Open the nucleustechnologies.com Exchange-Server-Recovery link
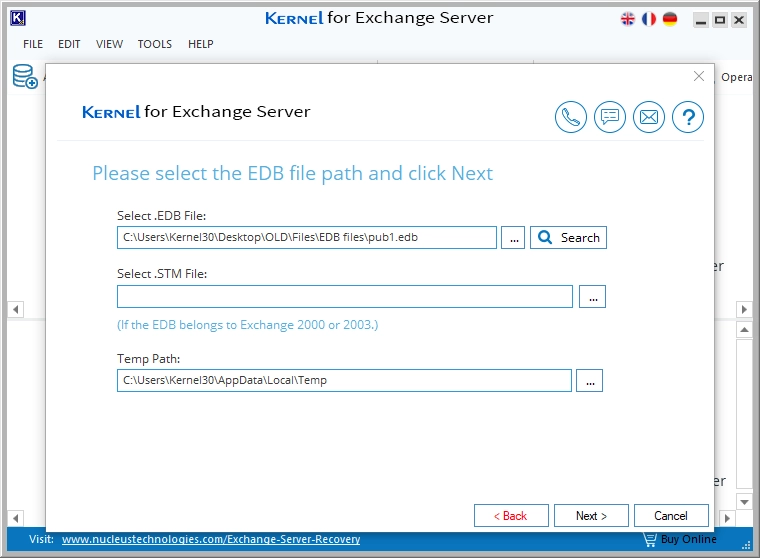This screenshot has height=558, width=760. (211, 539)
